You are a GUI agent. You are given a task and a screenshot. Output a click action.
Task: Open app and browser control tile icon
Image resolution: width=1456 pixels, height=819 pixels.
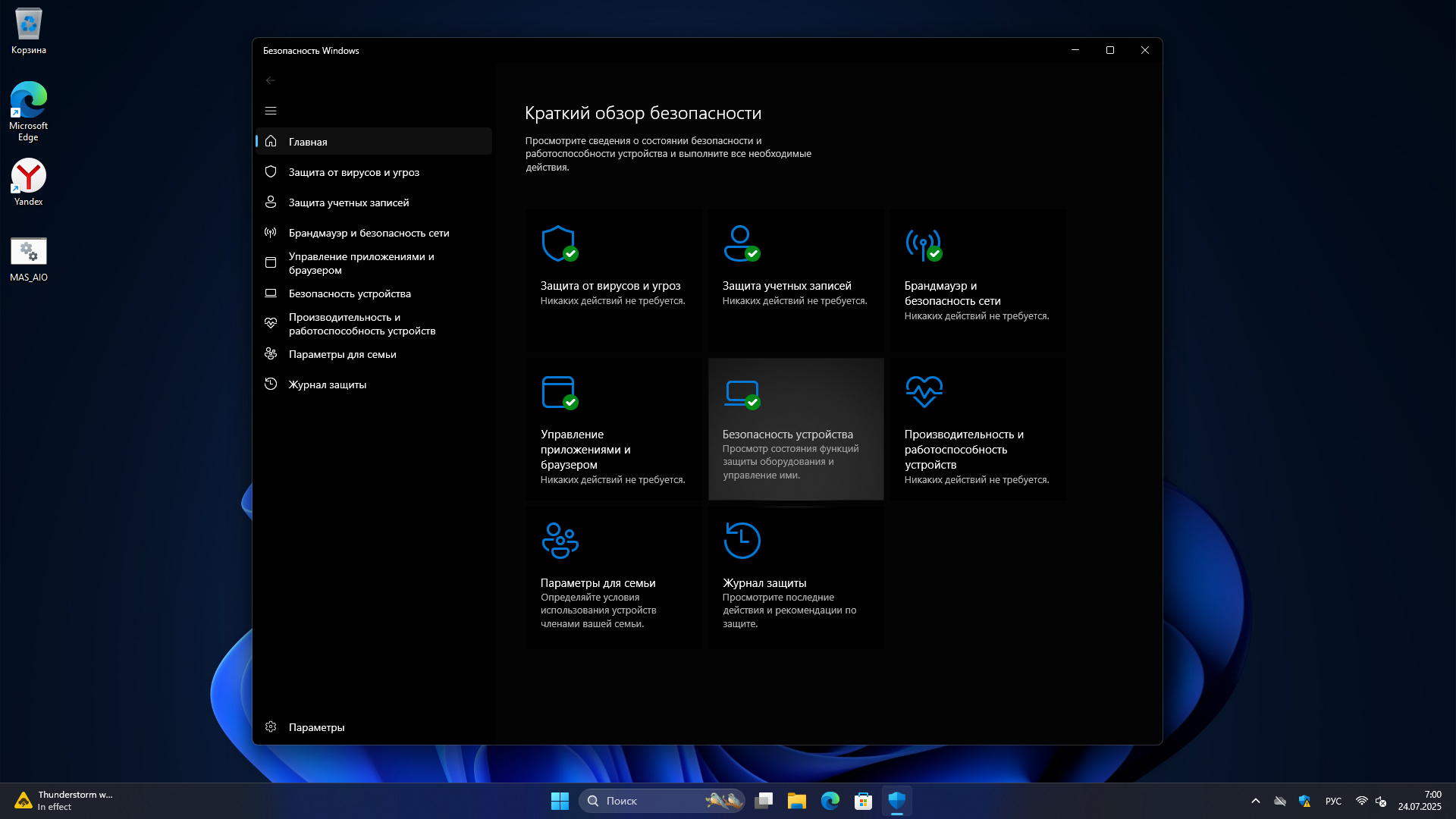[560, 393]
